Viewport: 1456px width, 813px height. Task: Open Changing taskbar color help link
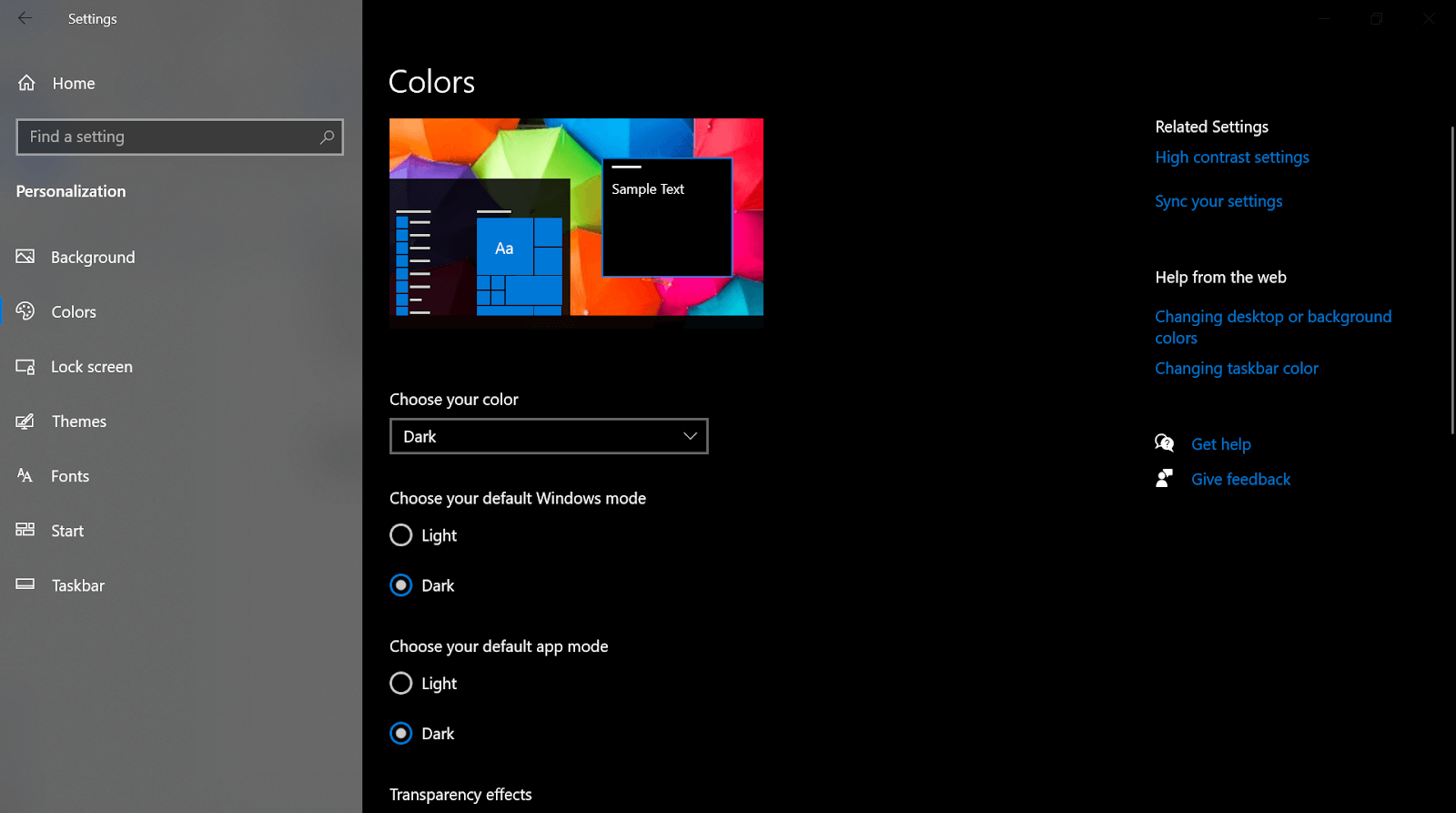(1236, 369)
